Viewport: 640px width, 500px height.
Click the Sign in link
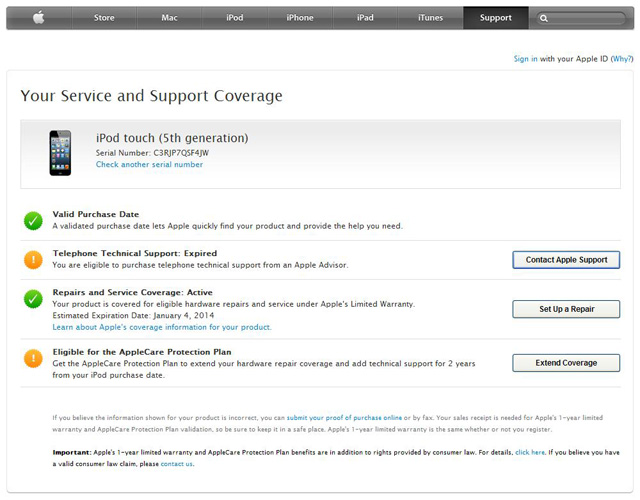pos(525,59)
